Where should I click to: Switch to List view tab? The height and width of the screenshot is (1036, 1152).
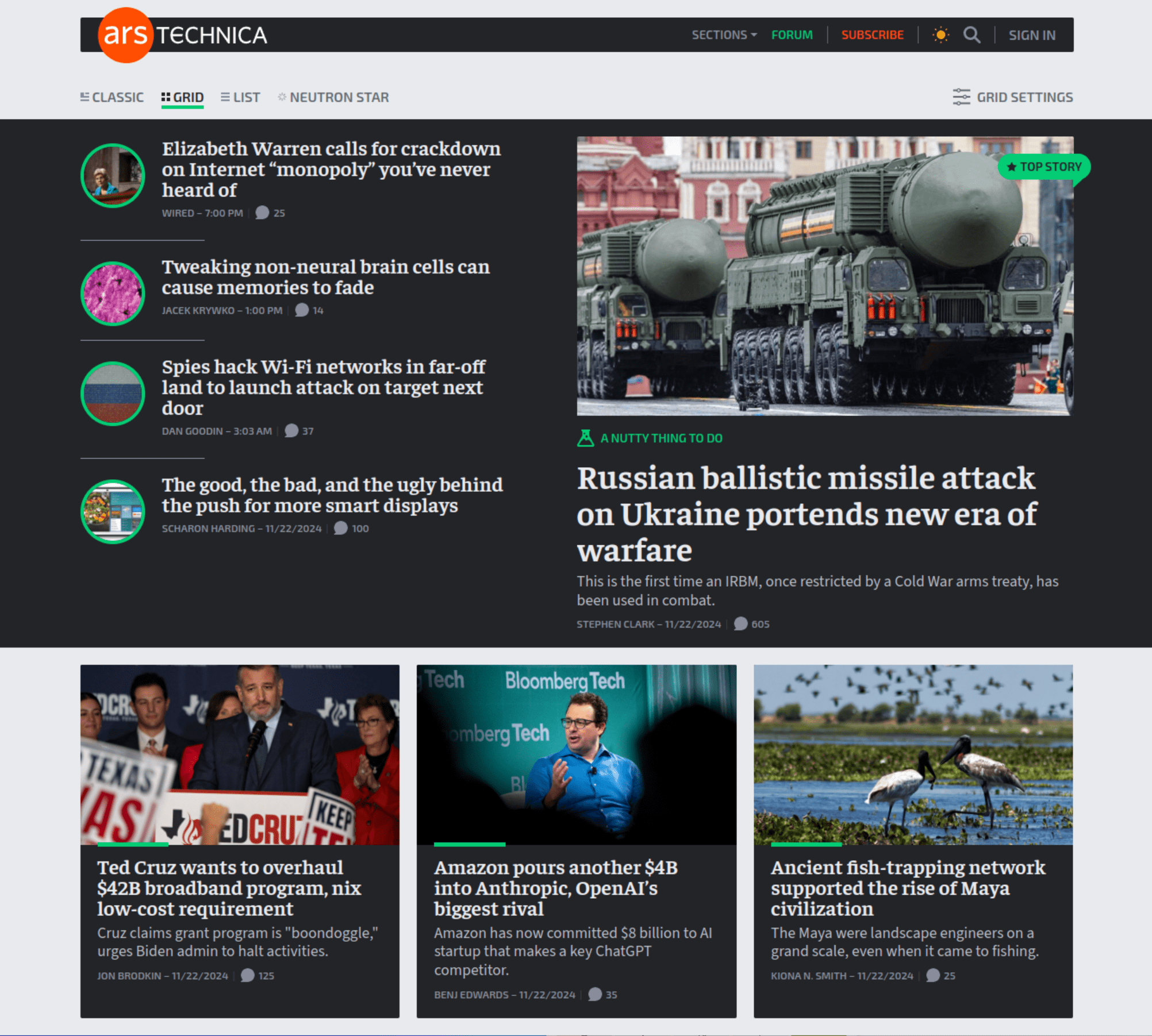pyautogui.click(x=240, y=97)
